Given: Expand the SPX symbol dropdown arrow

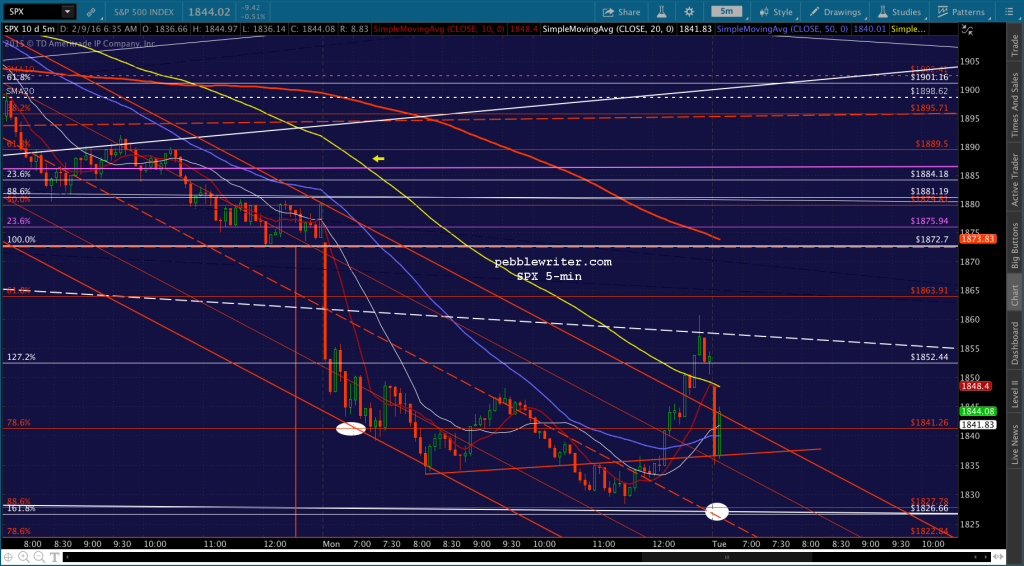Looking at the screenshot, I should click(67, 12).
